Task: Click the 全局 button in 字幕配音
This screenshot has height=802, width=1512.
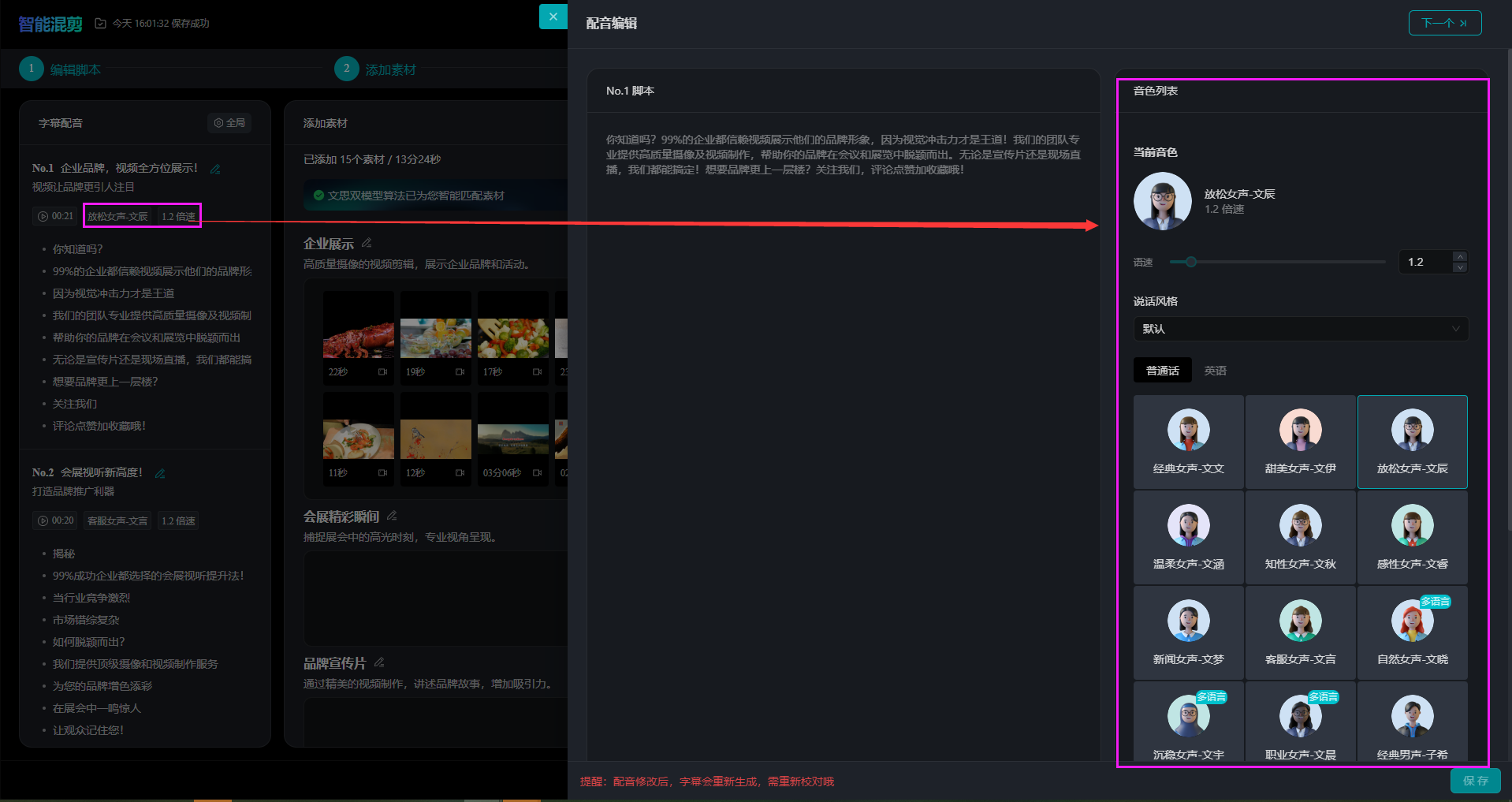Action: coord(229,123)
